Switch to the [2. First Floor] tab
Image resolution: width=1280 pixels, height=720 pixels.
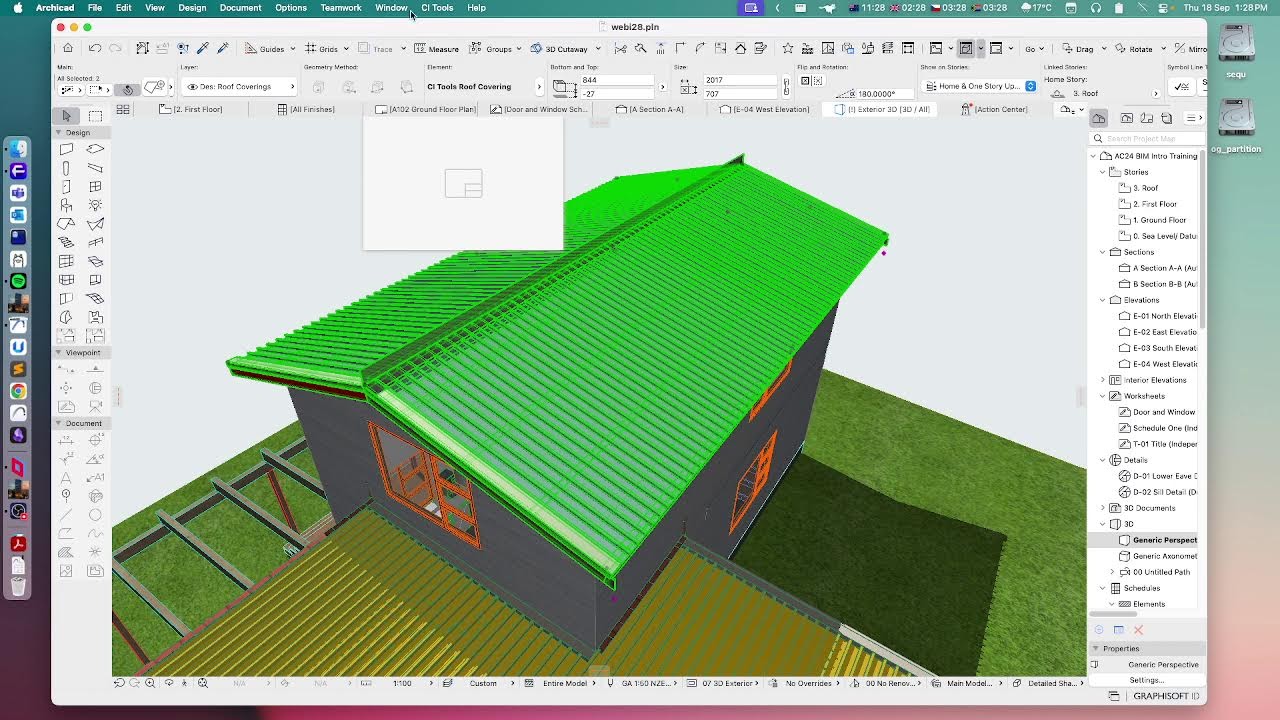pos(191,109)
